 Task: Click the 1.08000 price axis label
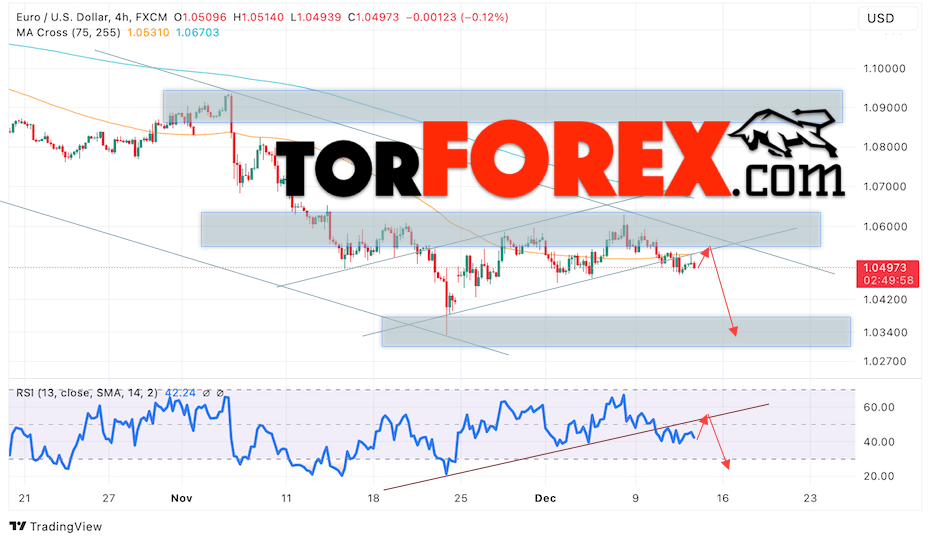click(884, 147)
